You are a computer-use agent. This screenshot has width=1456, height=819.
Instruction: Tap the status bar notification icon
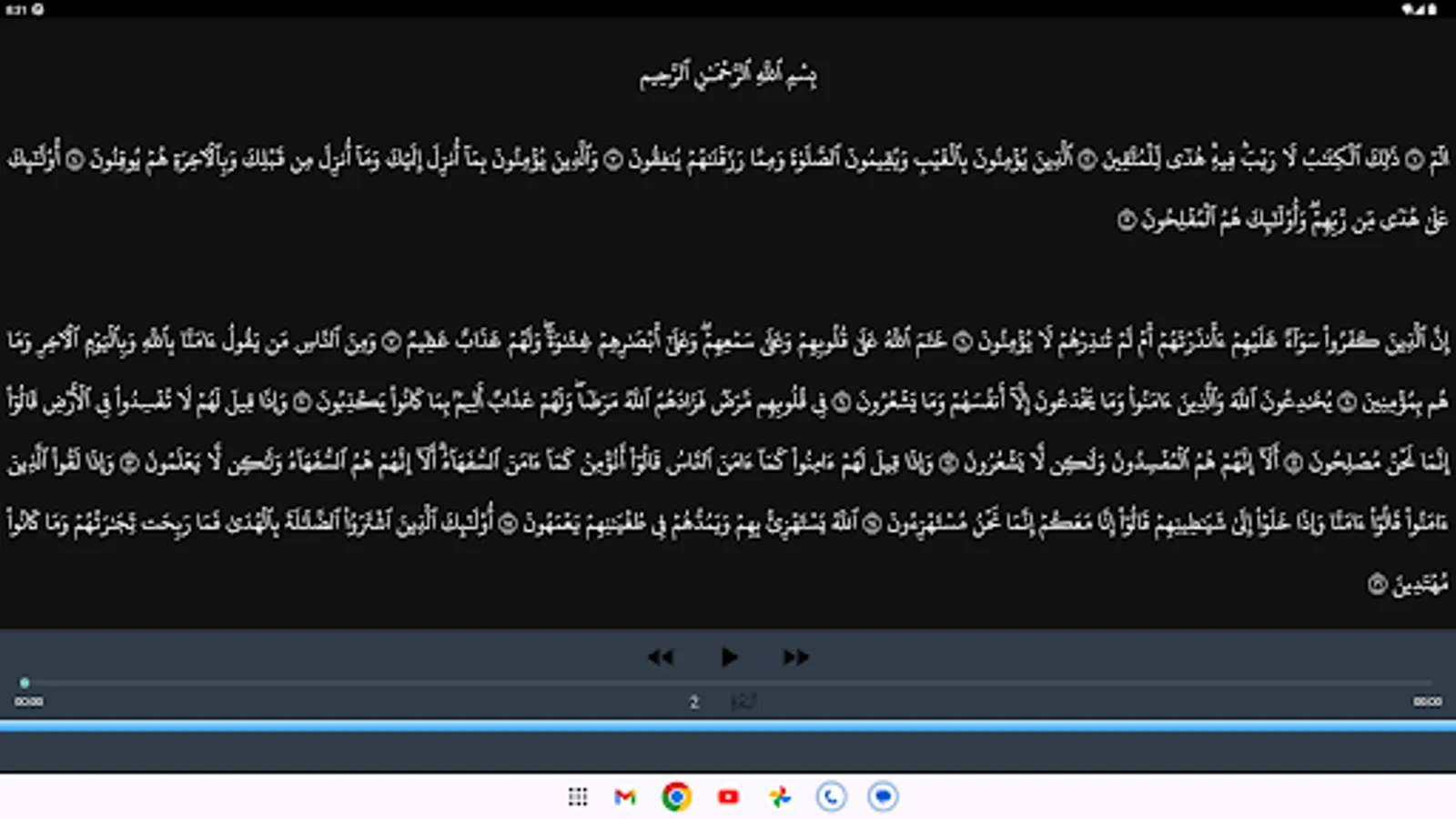(x=39, y=11)
